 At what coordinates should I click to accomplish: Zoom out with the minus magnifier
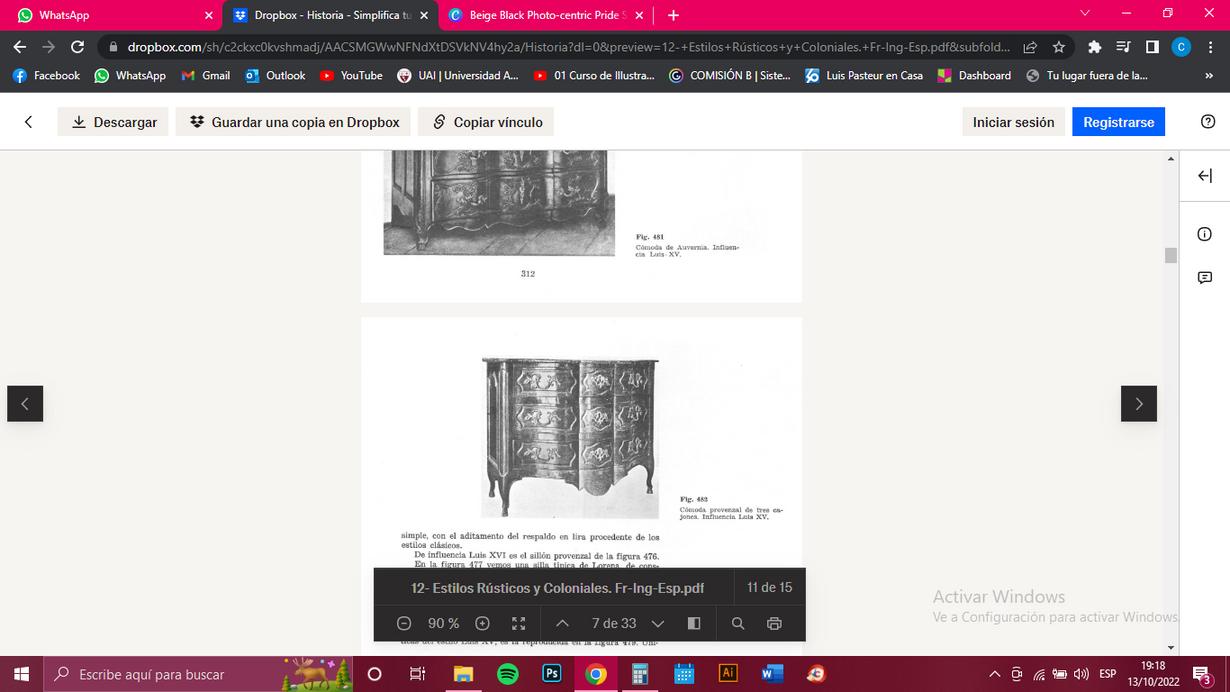404,623
